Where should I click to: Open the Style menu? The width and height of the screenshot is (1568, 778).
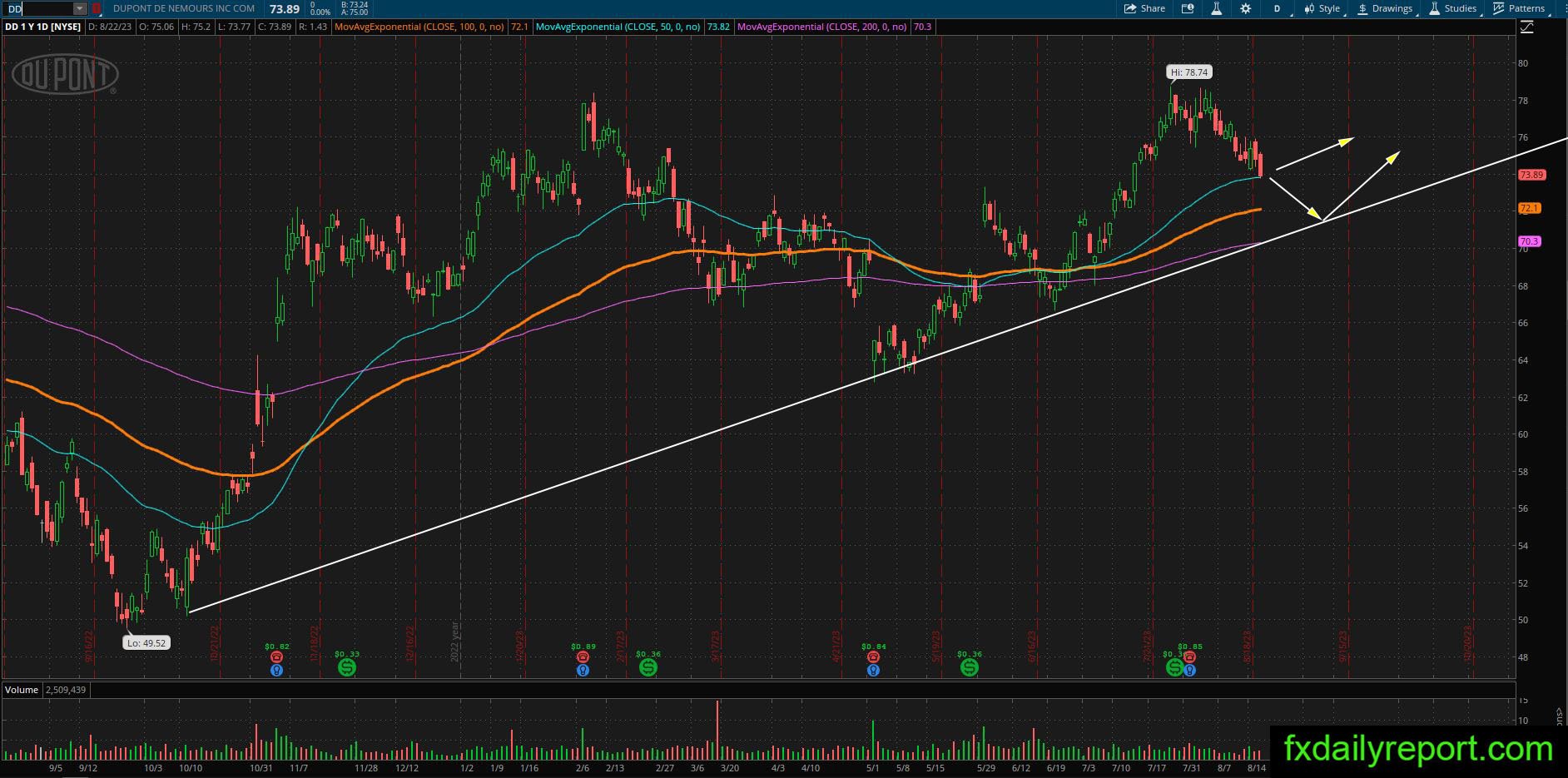(x=1322, y=8)
